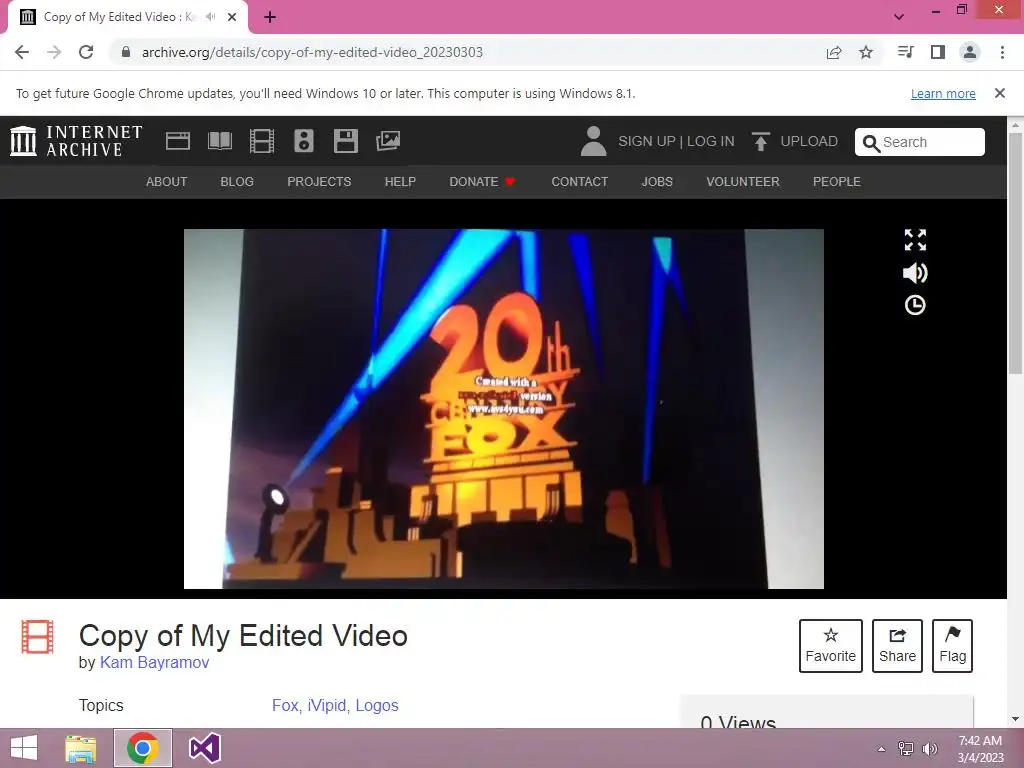
Task: Open the network tray icon
Action: point(905,748)
